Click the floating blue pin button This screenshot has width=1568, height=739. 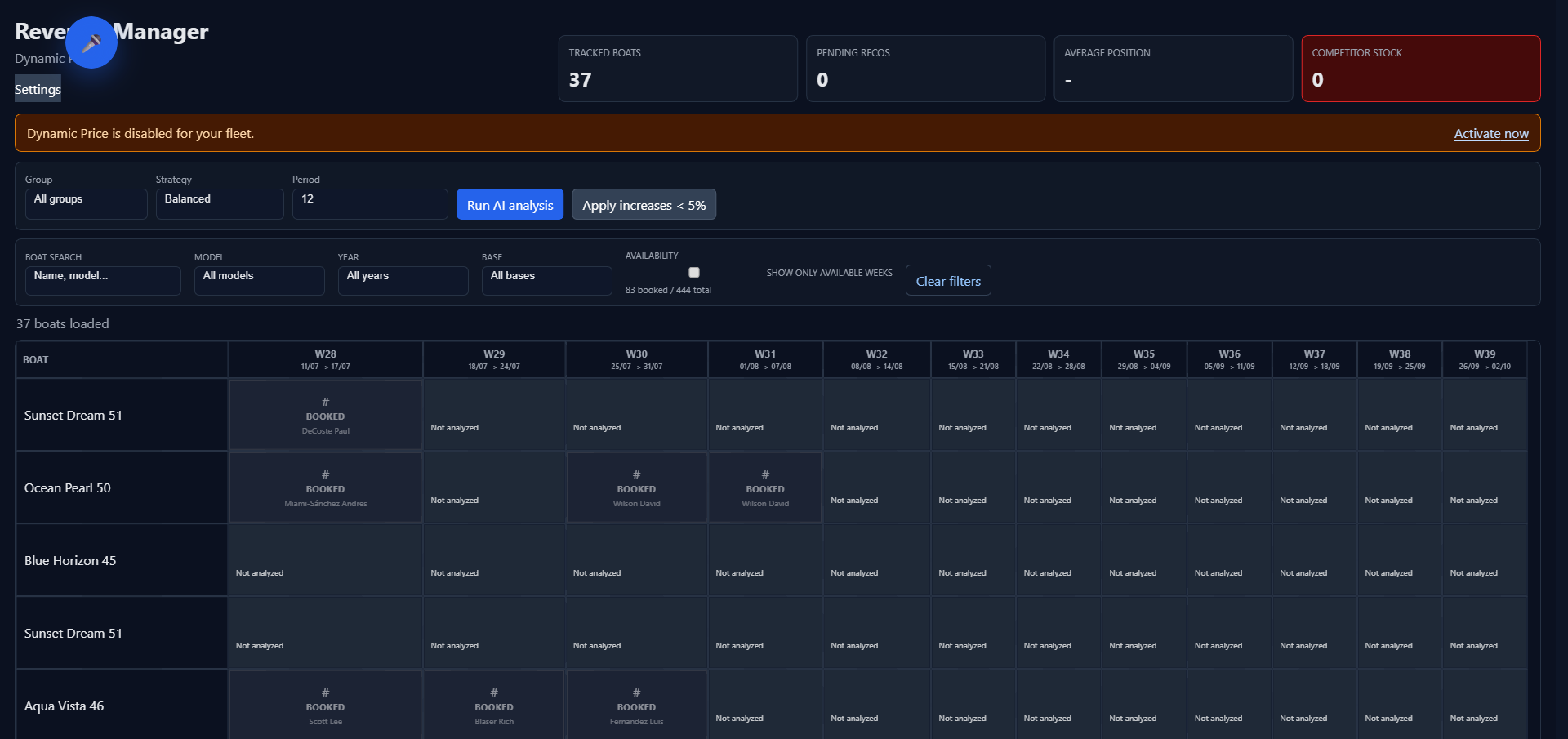91,42
